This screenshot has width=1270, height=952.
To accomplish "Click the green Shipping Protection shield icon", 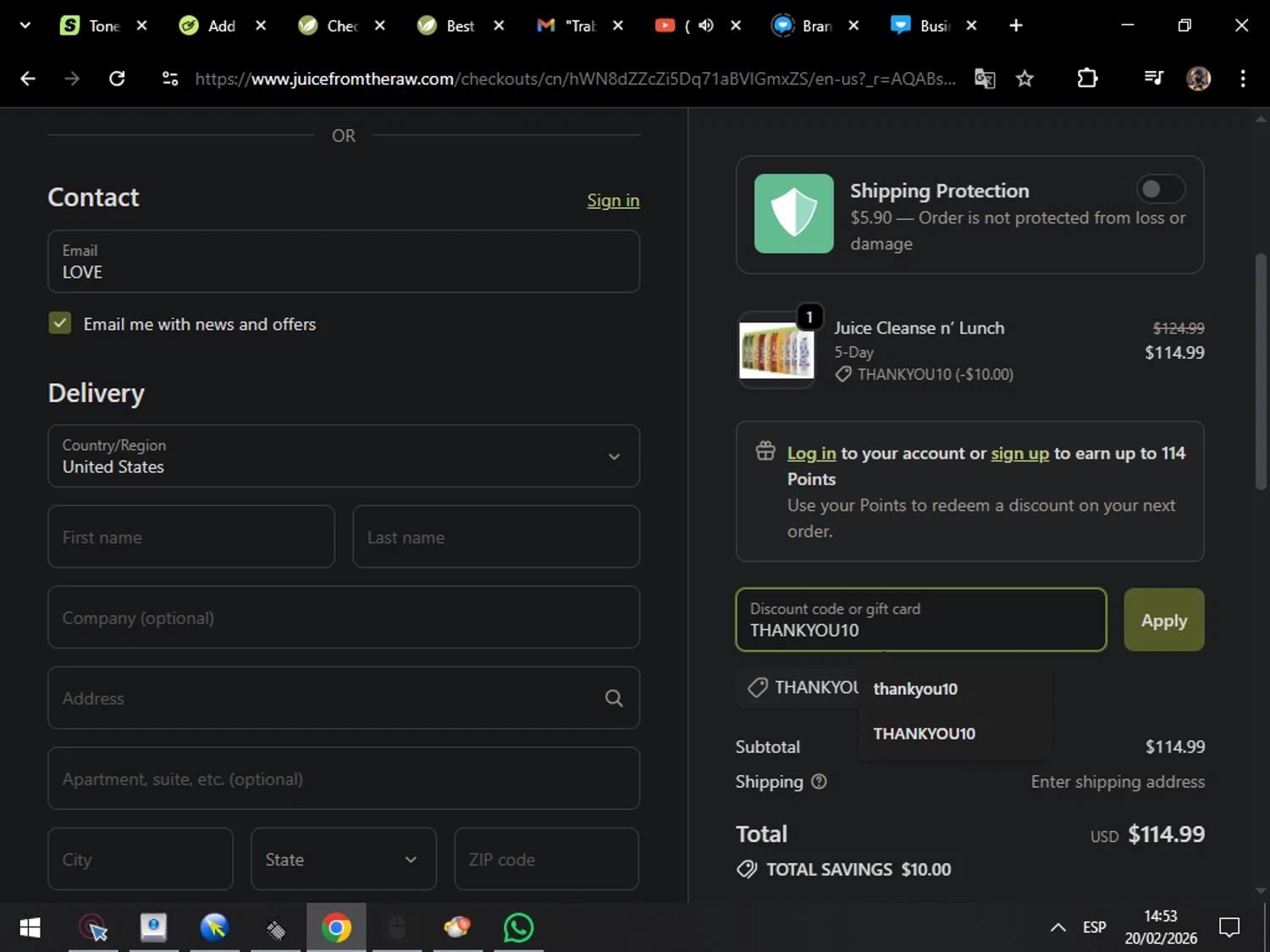I will (794, 213).
